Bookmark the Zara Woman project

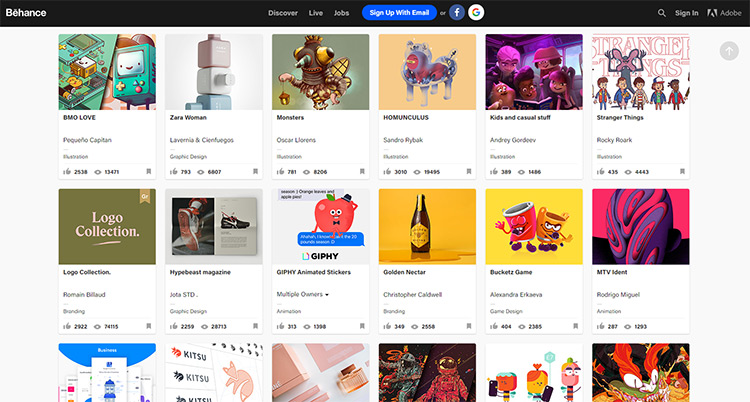coord(255,171)
